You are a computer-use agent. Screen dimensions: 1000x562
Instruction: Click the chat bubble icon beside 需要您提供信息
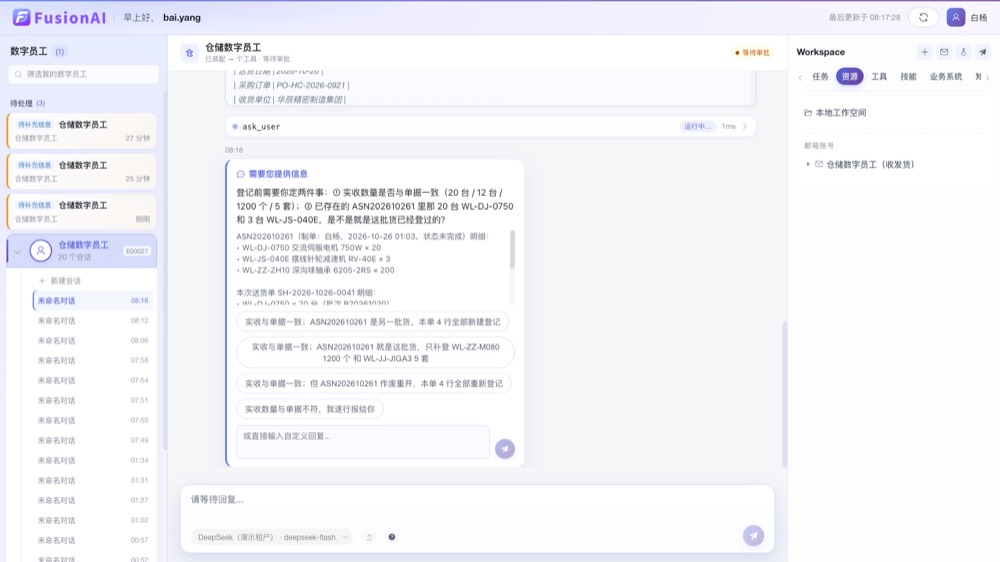(x=240, y=174)
